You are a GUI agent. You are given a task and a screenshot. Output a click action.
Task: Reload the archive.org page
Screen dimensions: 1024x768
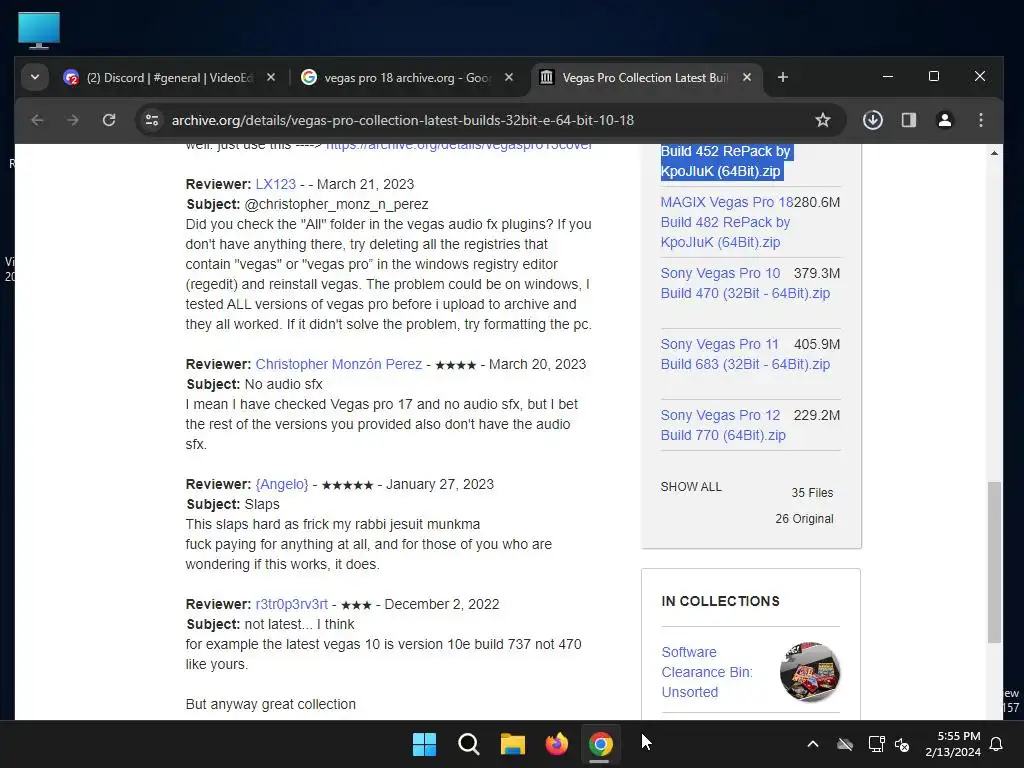(109, 120)
